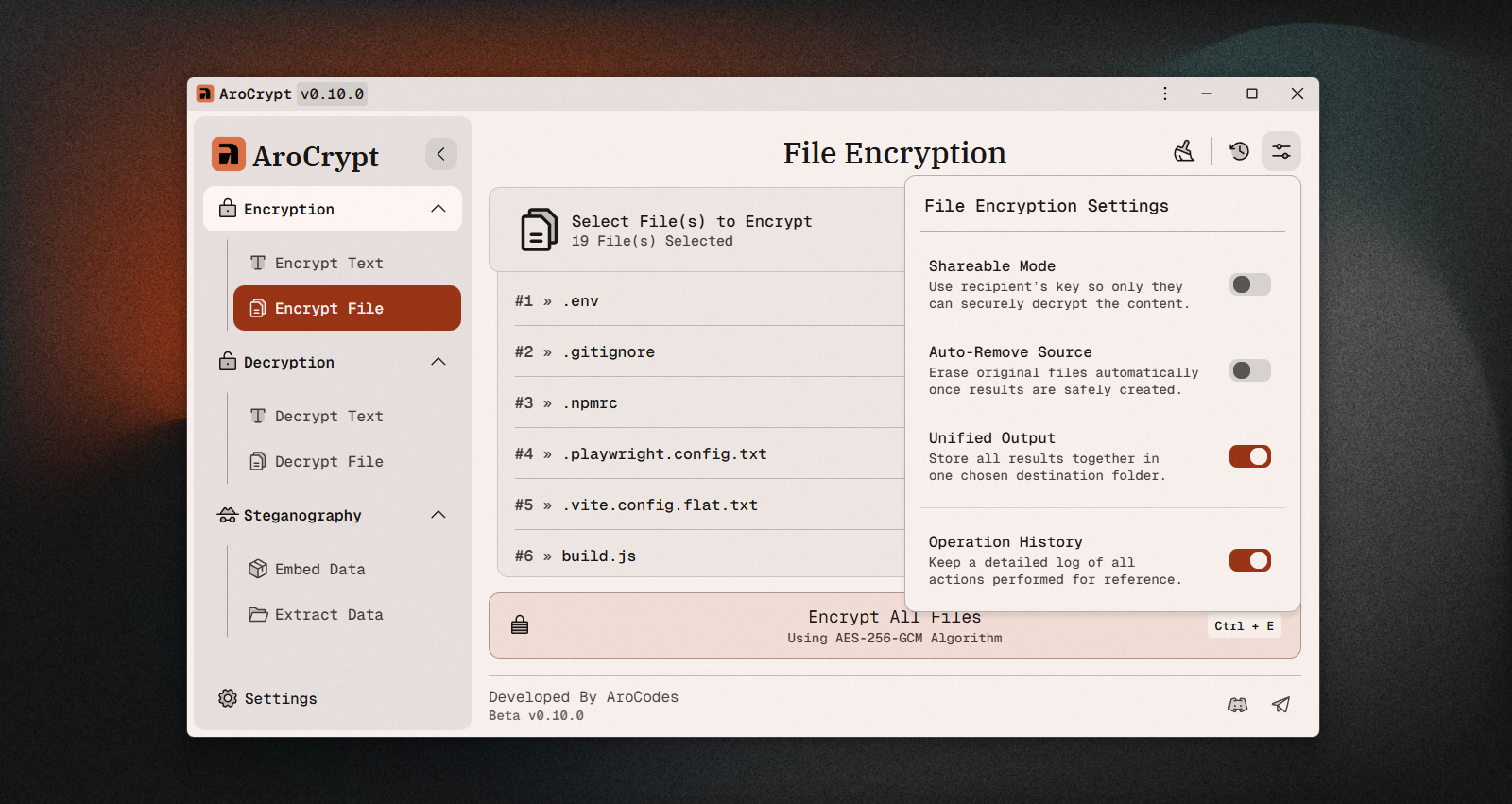Click the 'File Encryption Settings' heading
This screenshot has width=1512, height=804.
pyautogui.click(x=1046, y=206)
